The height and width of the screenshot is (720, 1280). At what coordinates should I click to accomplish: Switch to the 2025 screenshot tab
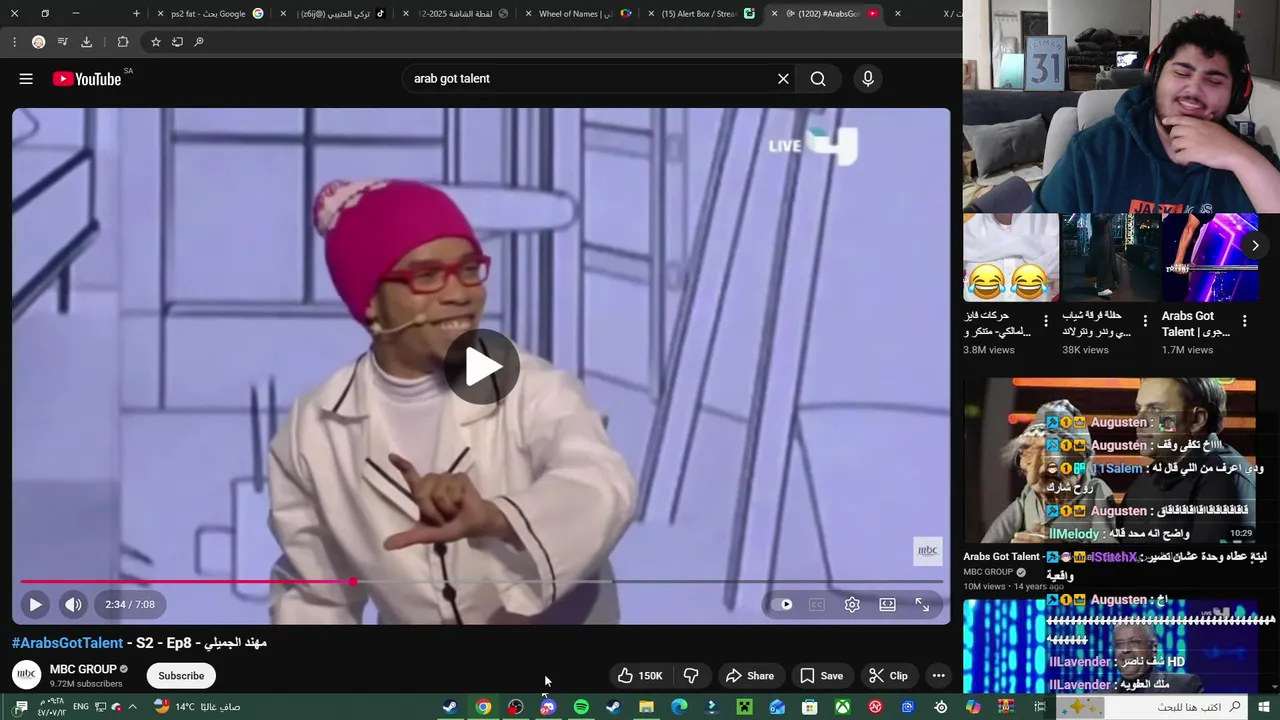457,14
